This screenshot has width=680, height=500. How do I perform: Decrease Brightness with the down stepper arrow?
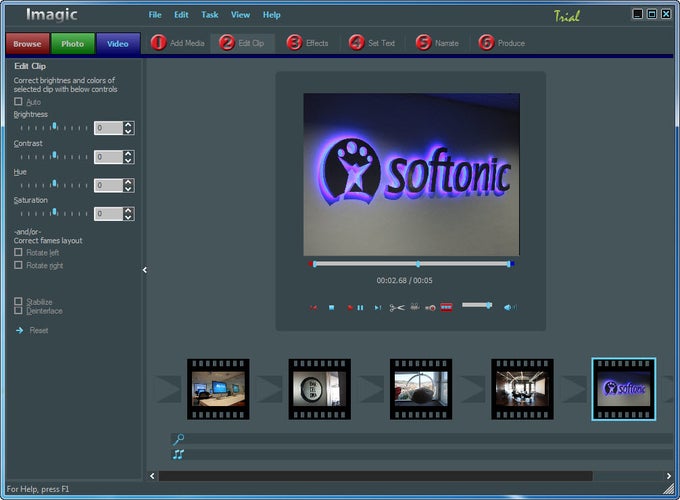tap(128, 131)
